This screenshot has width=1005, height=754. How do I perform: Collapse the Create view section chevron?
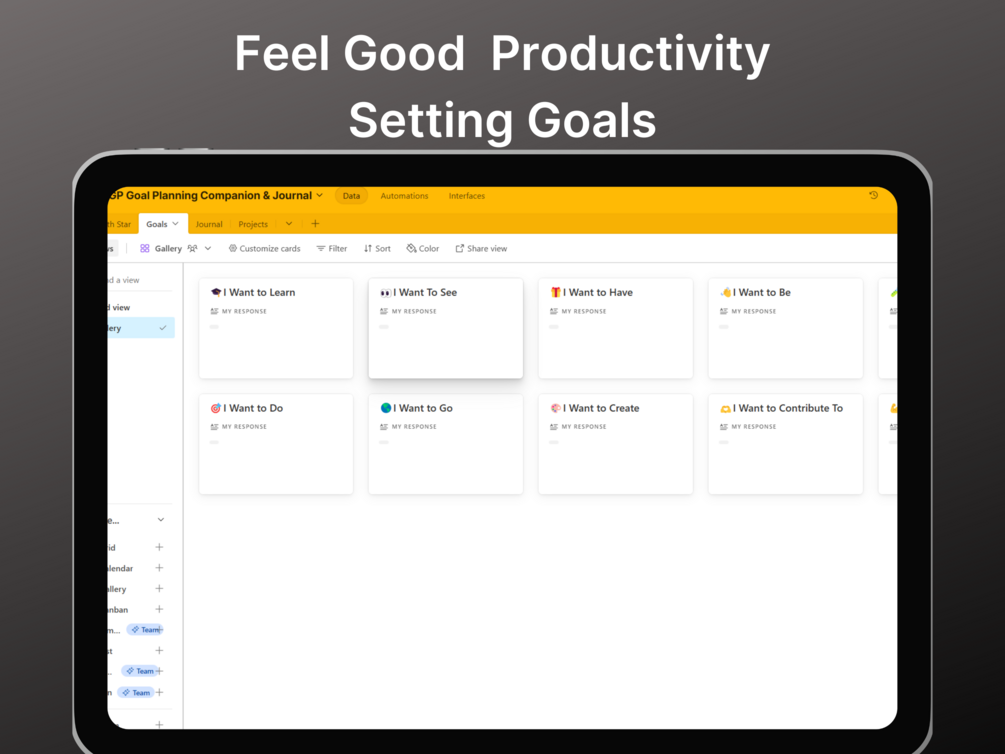[161, 520]
